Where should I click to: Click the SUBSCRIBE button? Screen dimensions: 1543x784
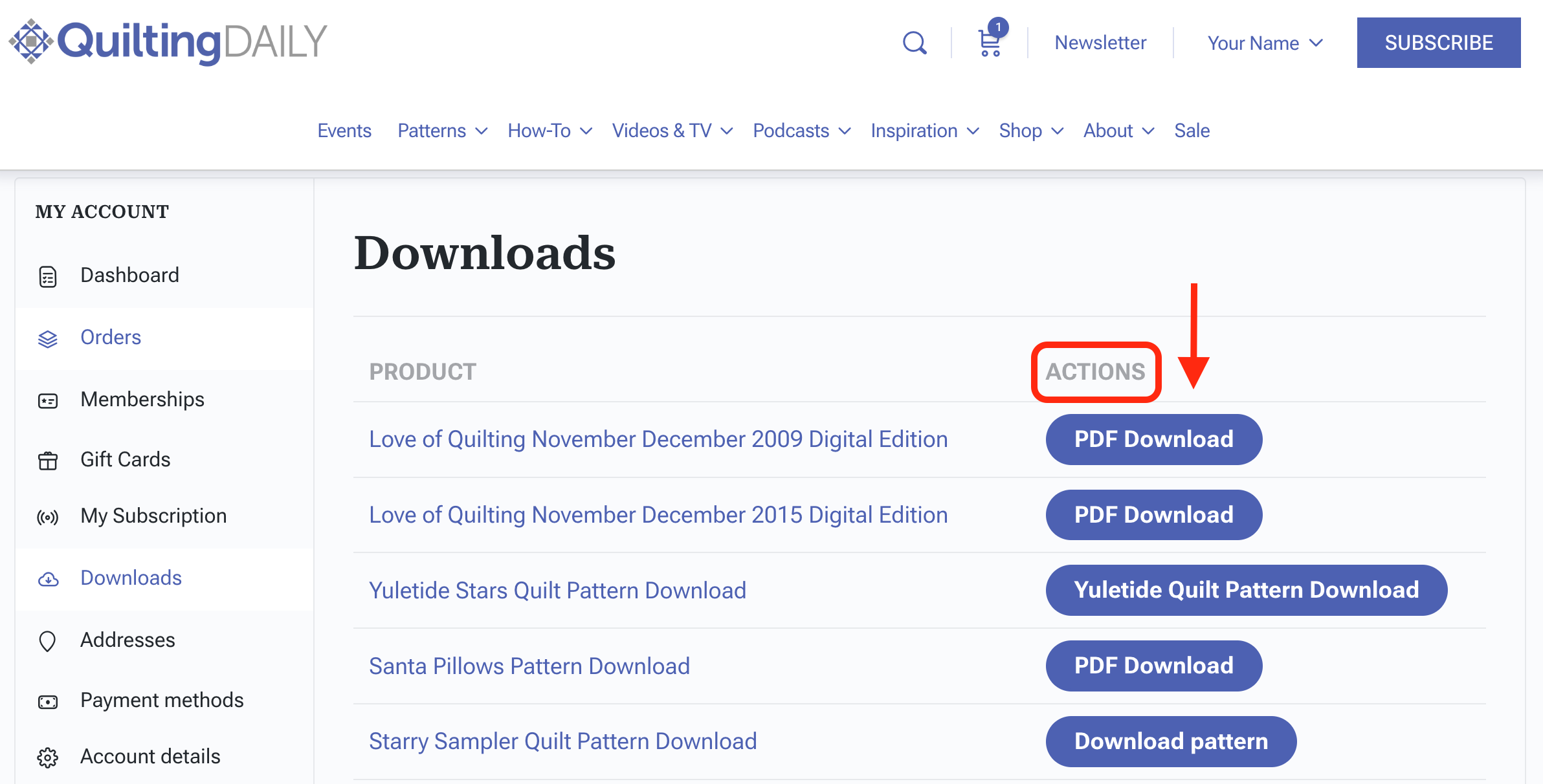tap(1440, 42)
